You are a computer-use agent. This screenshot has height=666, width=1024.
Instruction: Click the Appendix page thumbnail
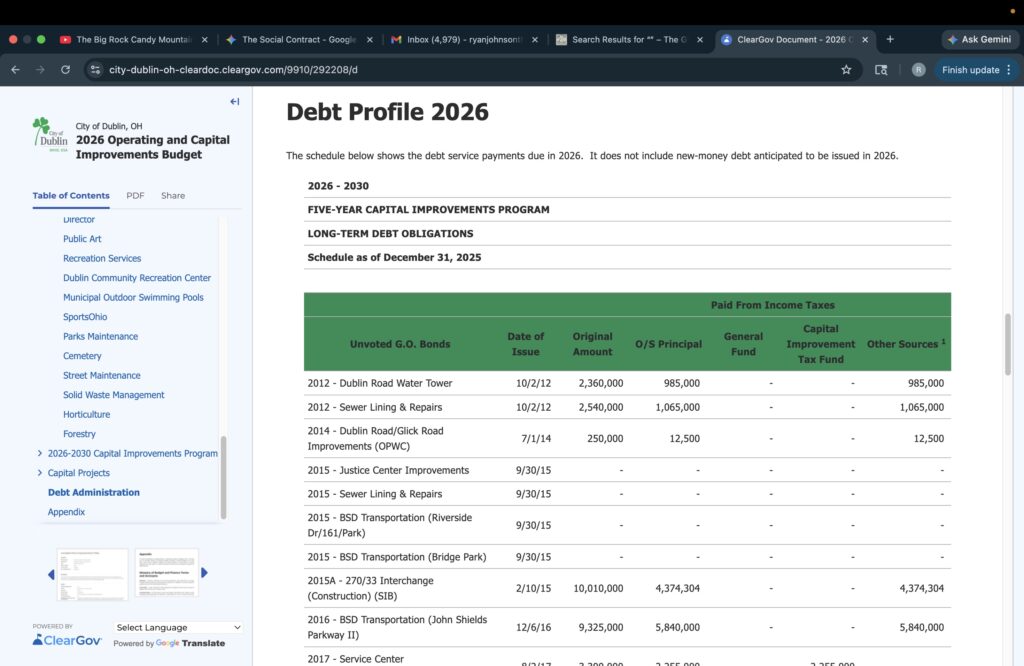166,573
